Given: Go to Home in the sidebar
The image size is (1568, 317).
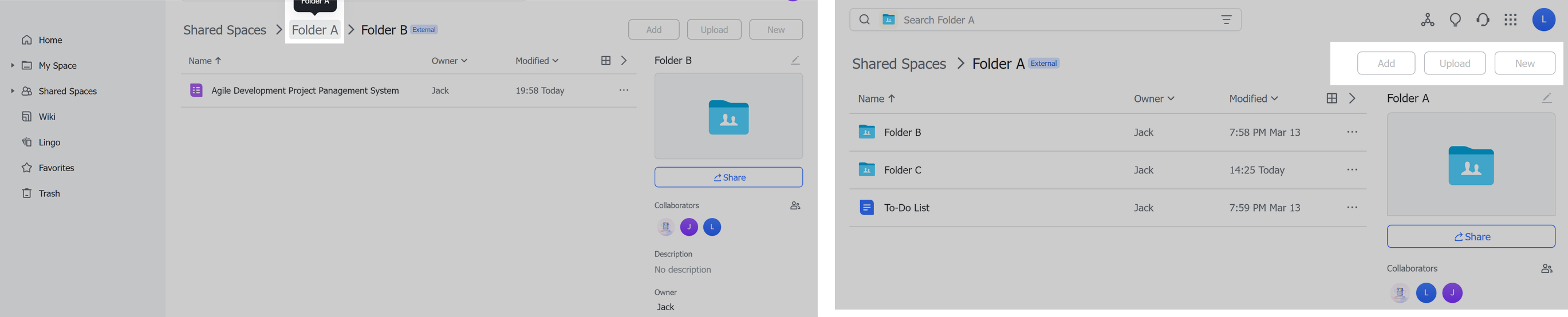Looking at the screenshot, I should (50, 40).
